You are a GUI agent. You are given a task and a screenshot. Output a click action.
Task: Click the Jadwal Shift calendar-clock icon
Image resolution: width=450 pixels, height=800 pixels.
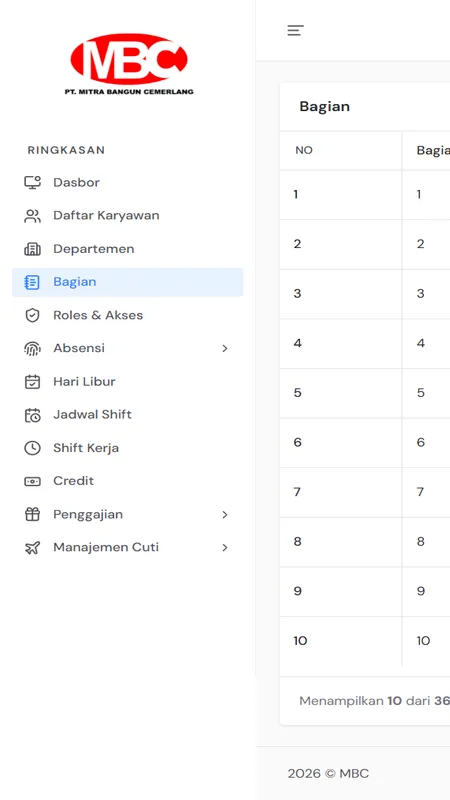[32, 415]
